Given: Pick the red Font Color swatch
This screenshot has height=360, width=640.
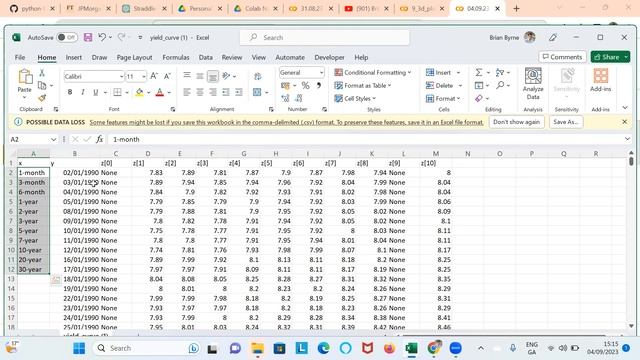Looking at the screenshot, I should pos(160,92).
